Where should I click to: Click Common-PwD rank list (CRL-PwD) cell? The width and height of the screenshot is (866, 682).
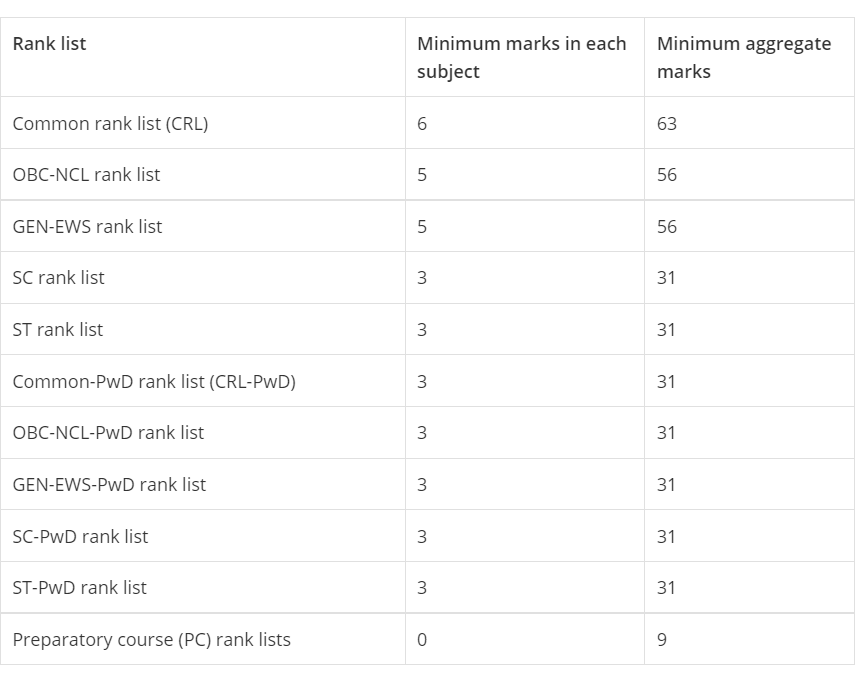[154, 382]
